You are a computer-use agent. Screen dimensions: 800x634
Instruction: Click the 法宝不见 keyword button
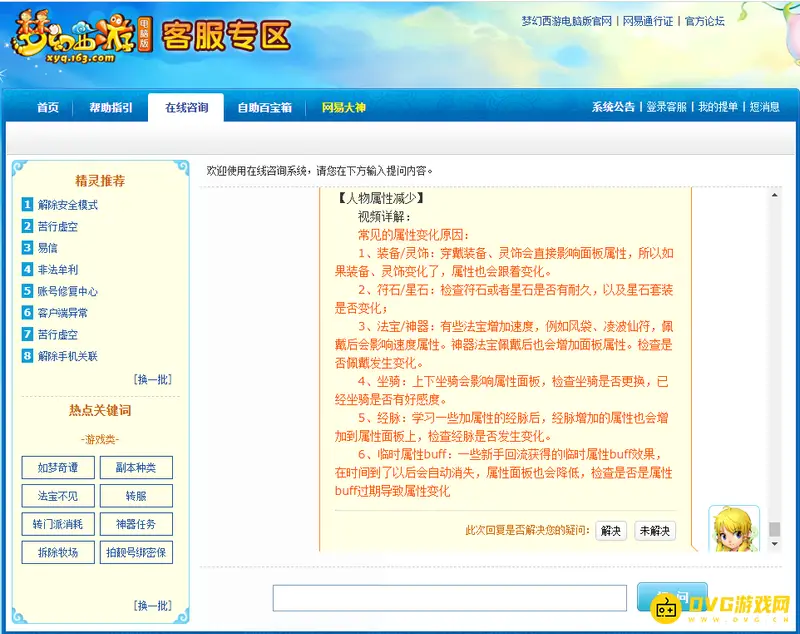click(58, 496)
